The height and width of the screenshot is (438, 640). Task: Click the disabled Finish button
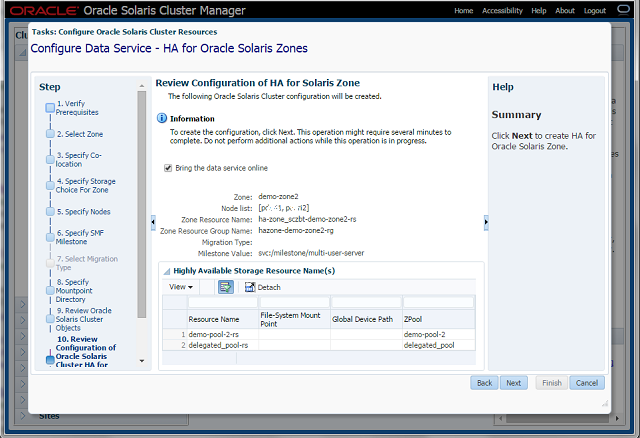coord(552,383)
